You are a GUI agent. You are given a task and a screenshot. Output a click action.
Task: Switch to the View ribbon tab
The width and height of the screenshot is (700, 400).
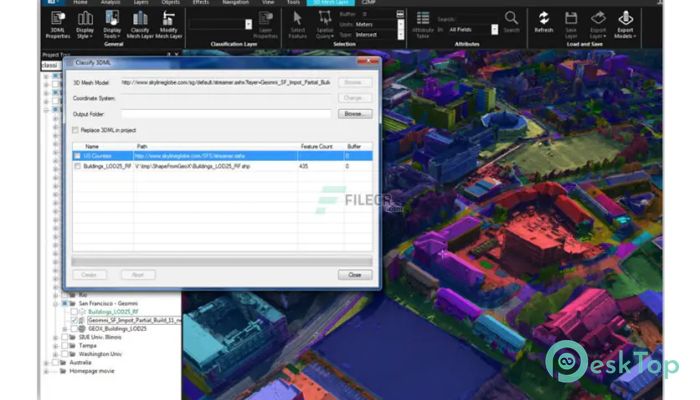tap(268, 2)
